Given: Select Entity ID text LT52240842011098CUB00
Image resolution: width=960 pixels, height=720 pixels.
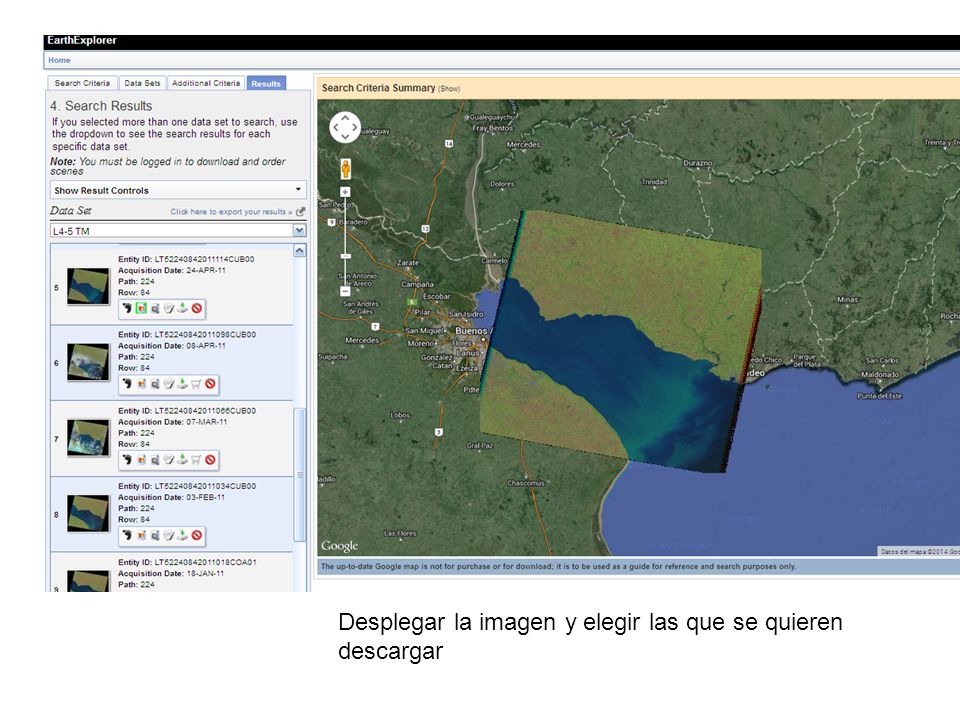Looking at the screenshot, I should tap(205, 335).
